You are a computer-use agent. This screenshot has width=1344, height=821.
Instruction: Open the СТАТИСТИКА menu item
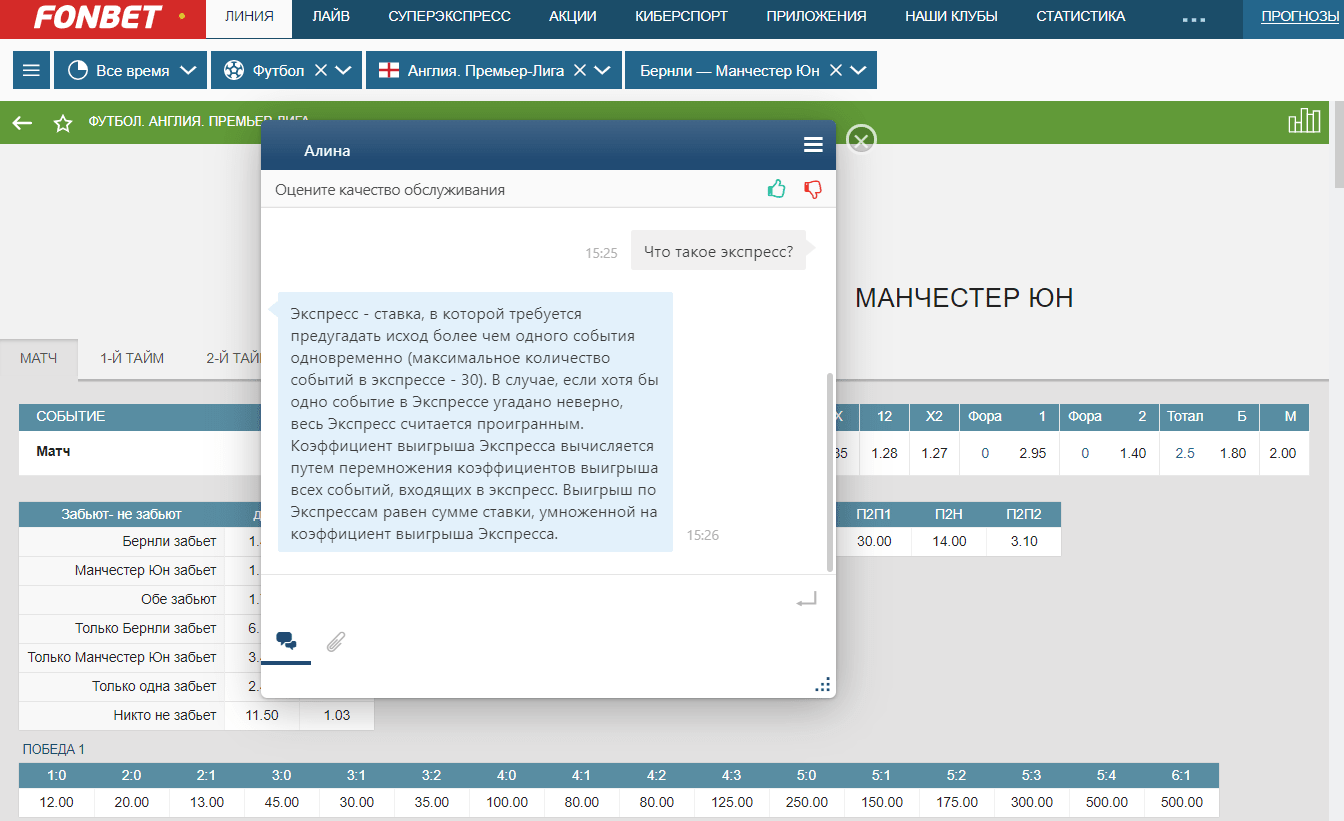1080,17
